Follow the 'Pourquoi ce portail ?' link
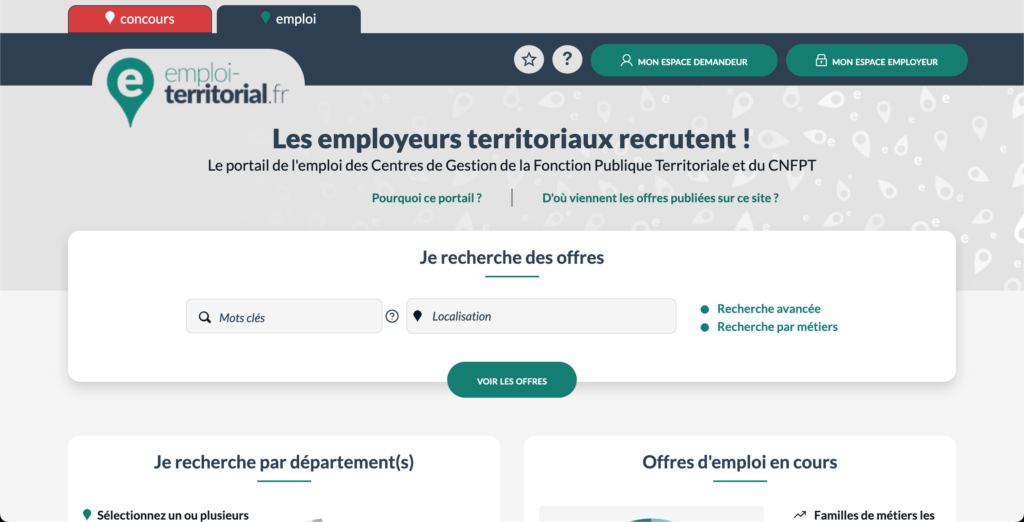The width and height of the screenshot is (1024, 522). [427, 198]
